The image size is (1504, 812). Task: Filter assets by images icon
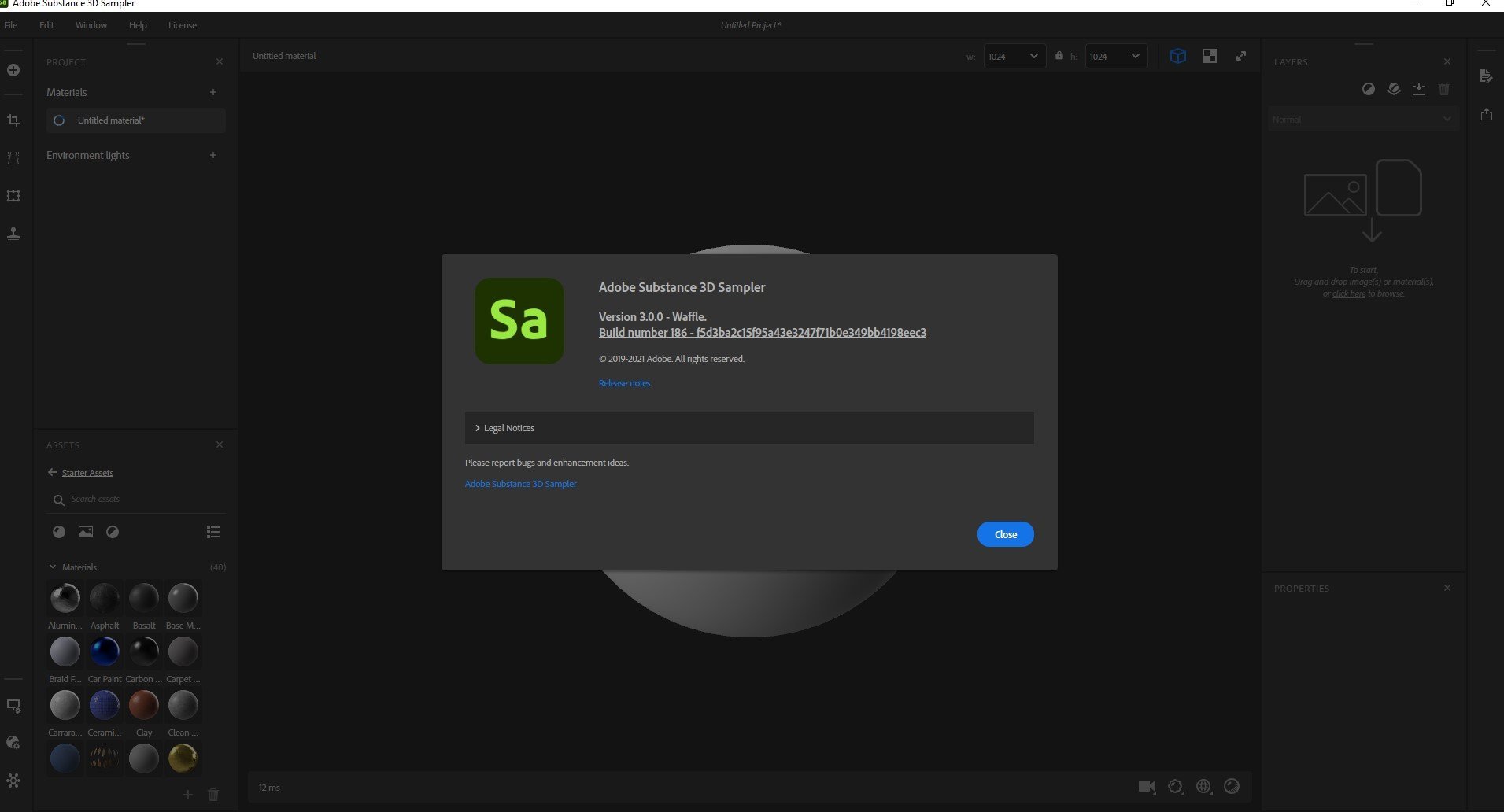[86, 532]
